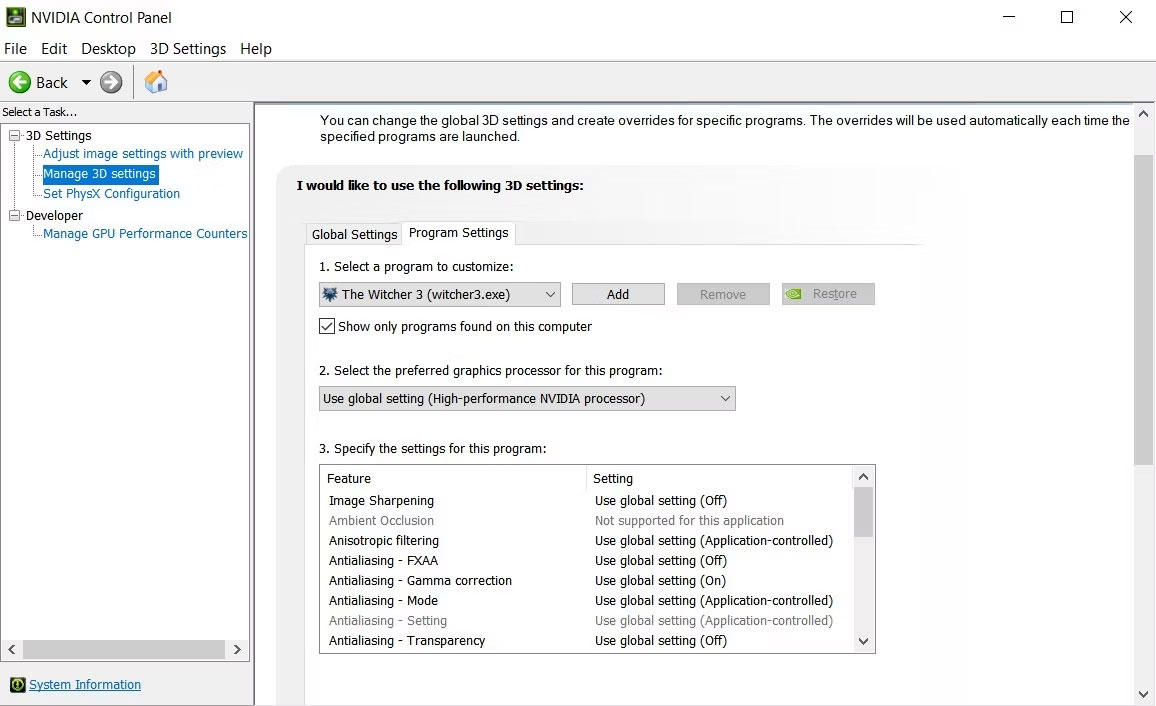Click the Feature column header

pos(453,478)
